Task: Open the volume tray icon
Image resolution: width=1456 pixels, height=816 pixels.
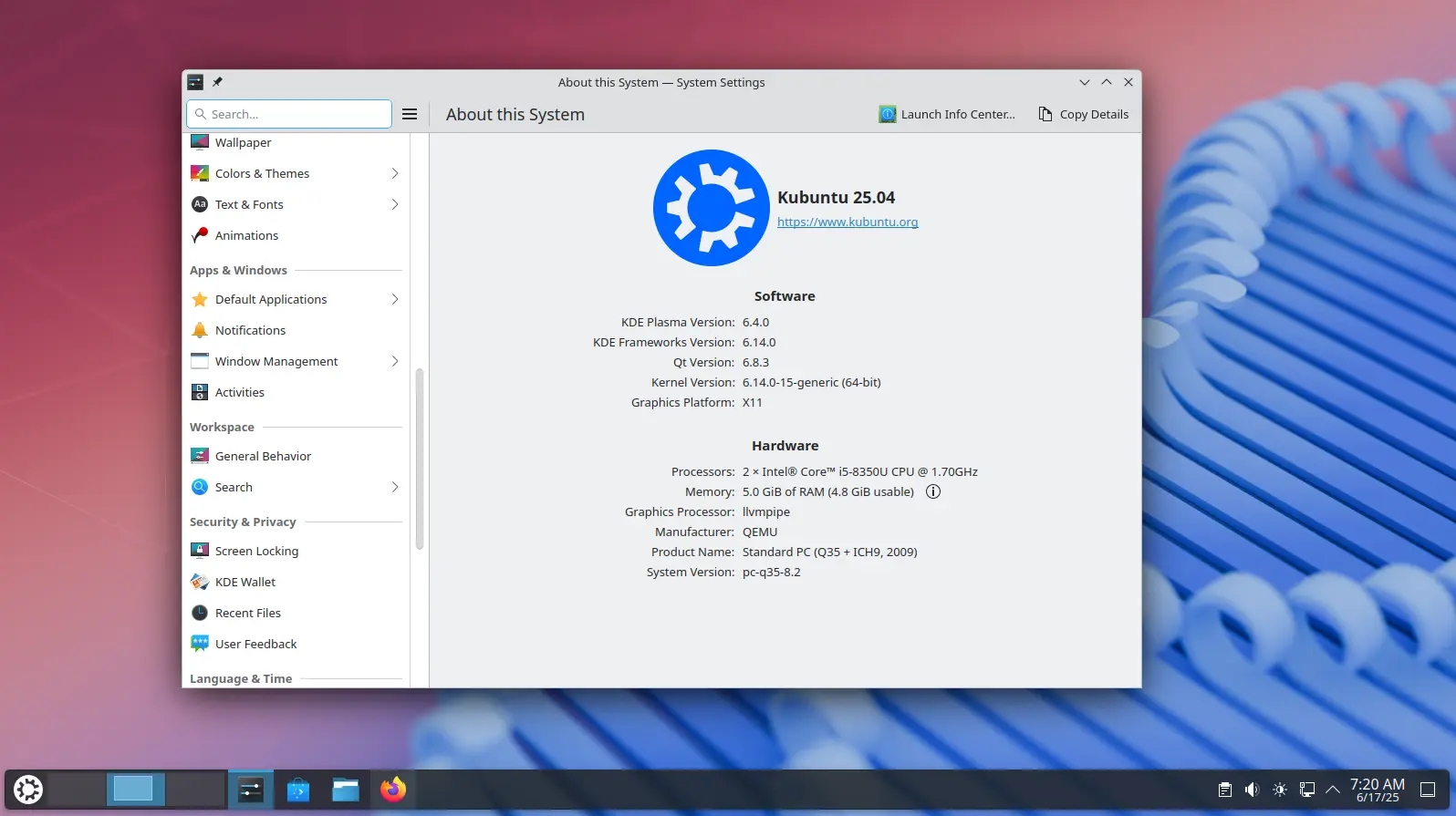Action: coord(1252,790)
